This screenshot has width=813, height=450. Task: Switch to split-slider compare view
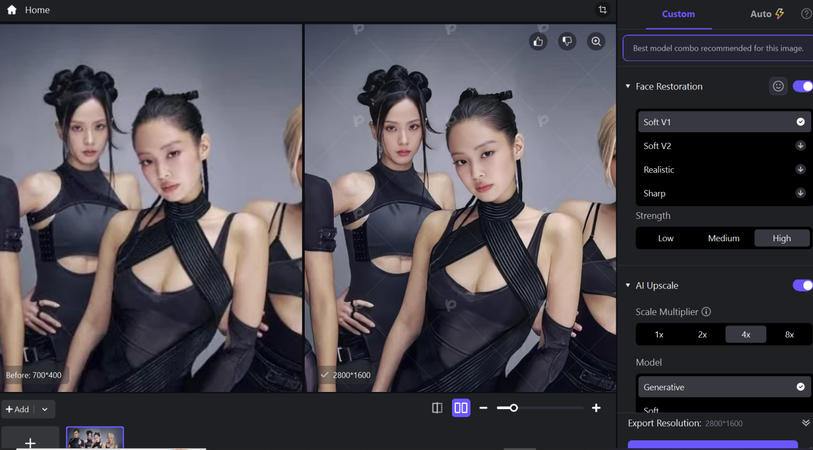pos(437,408)
